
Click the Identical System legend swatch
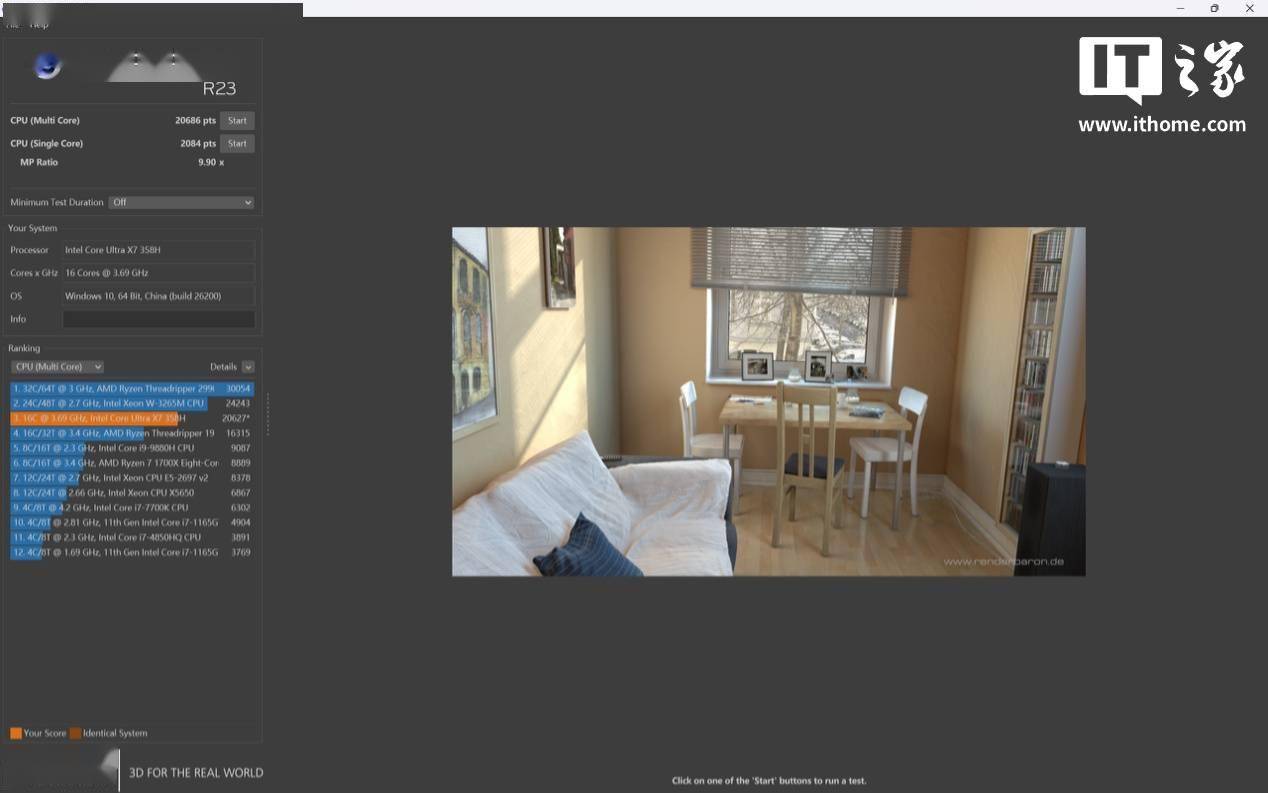(x=76, y=733)
